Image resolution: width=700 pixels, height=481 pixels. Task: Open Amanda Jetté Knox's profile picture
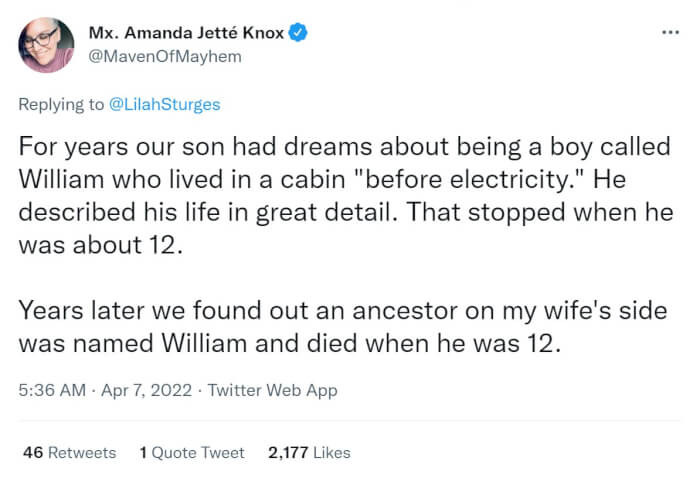pyautogui.click(x=47, y=45)
